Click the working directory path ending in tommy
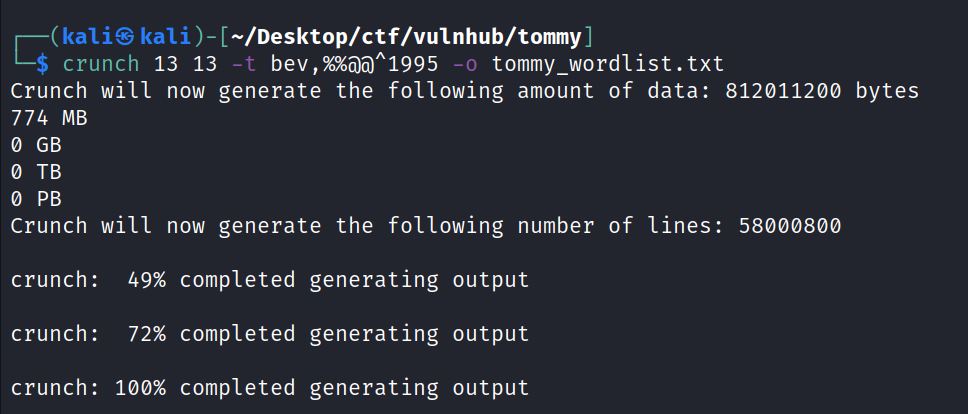 [x=407, y=38]
